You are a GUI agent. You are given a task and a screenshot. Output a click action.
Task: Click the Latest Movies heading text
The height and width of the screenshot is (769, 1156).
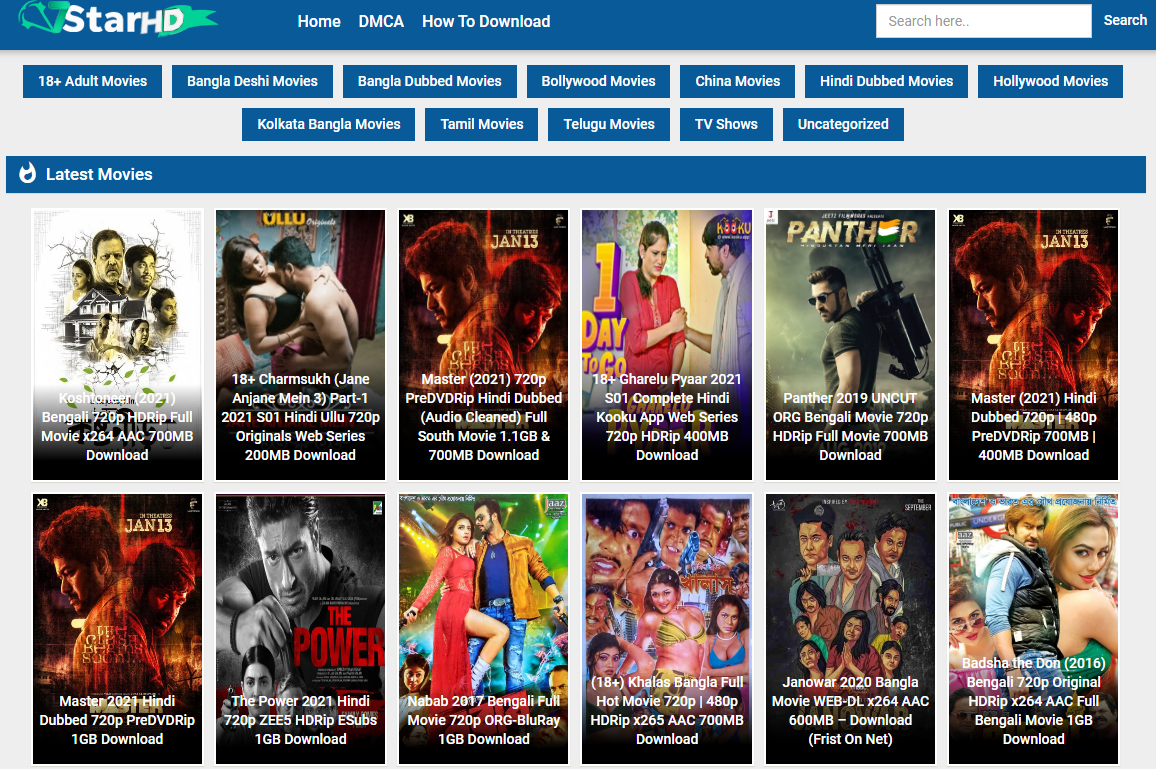99,174
